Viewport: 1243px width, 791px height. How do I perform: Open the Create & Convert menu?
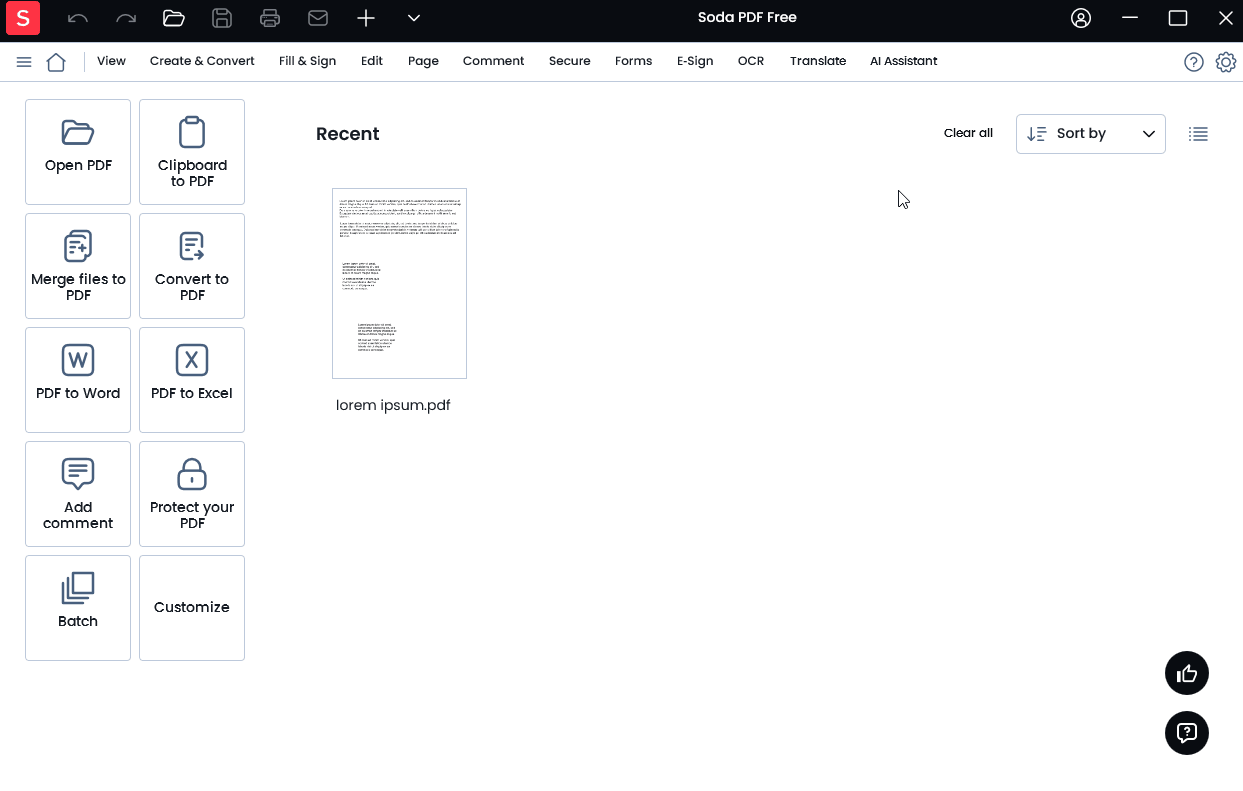(202, 61)
